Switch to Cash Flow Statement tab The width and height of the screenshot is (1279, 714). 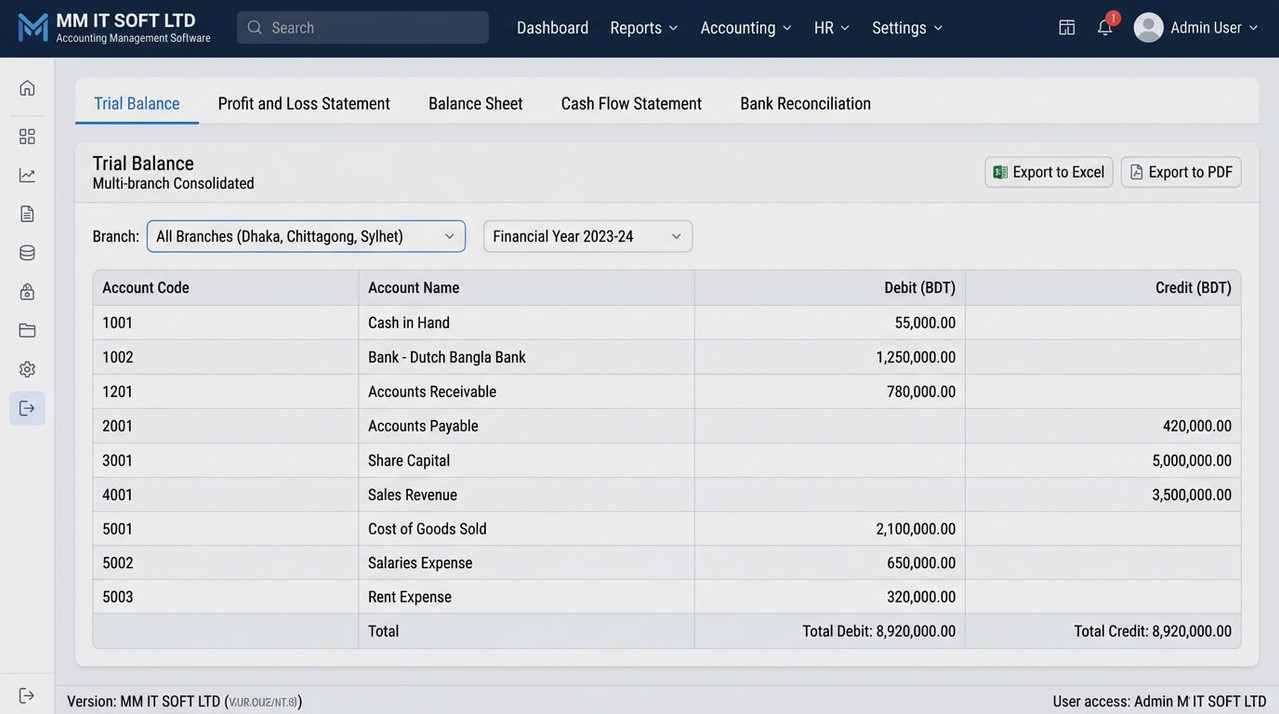[631, 103]
